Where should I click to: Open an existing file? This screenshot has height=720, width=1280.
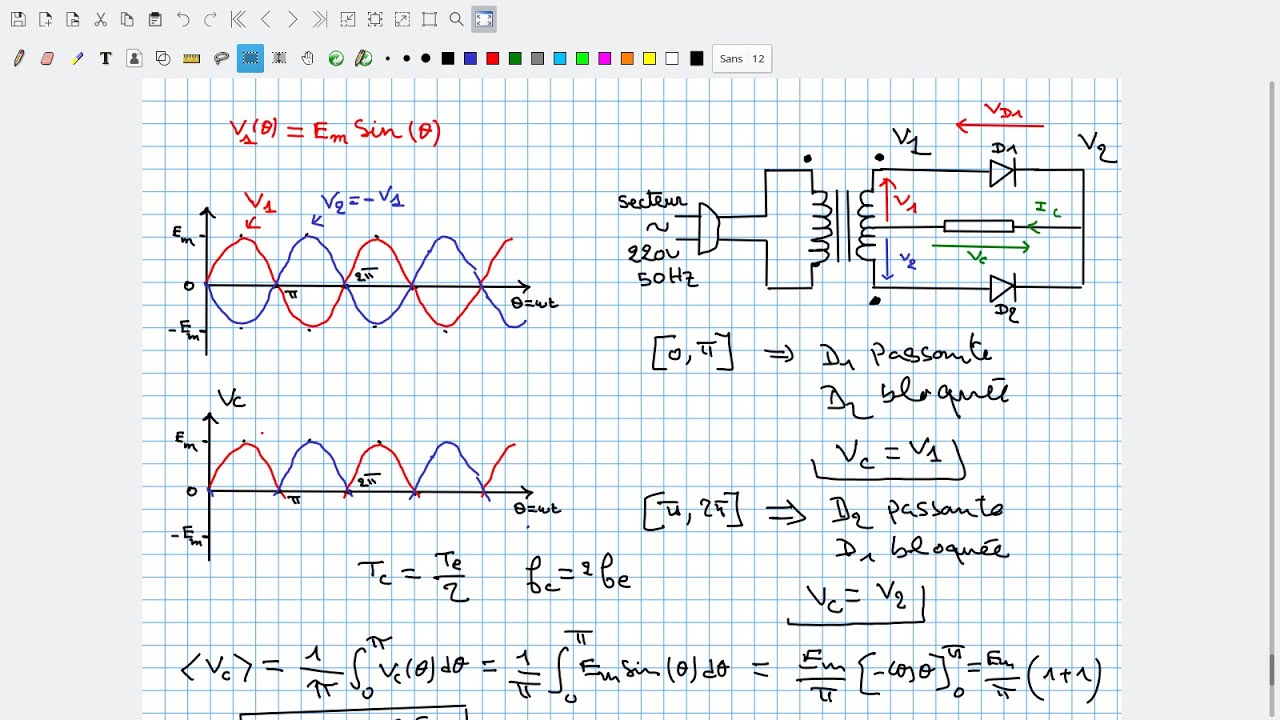[x=73, y=19]
